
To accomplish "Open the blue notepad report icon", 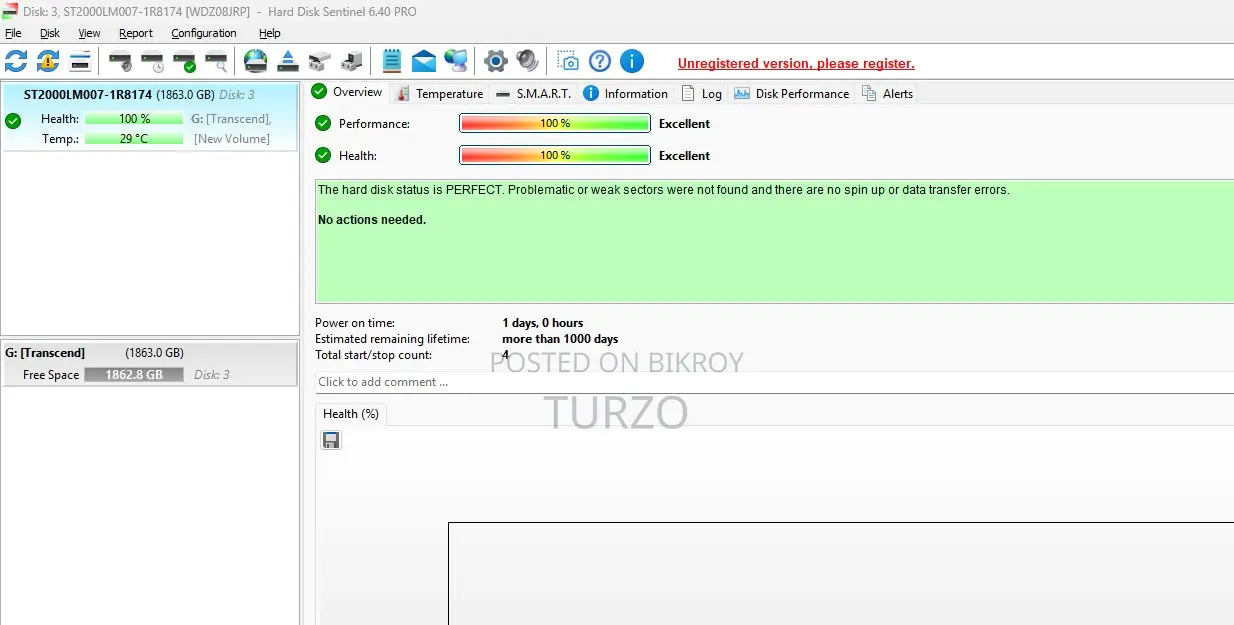I will coord(392,61).
